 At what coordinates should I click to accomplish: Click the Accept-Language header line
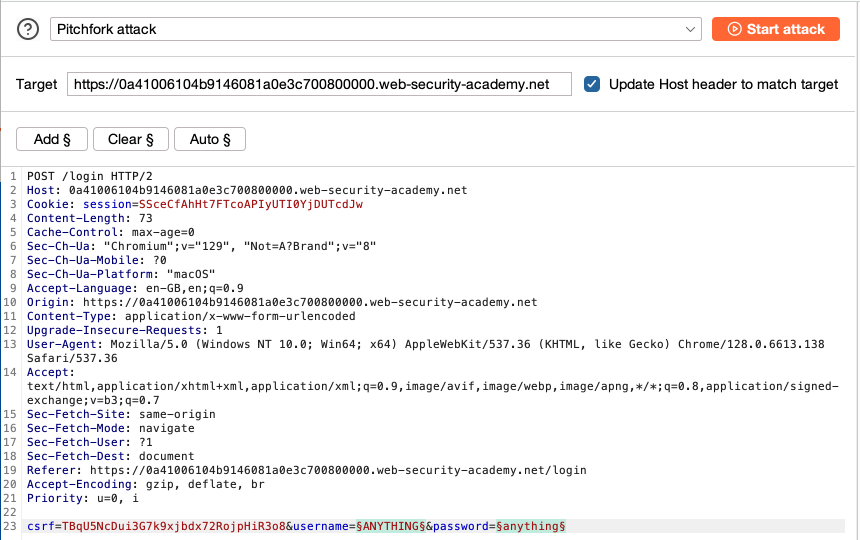[135, 288]
